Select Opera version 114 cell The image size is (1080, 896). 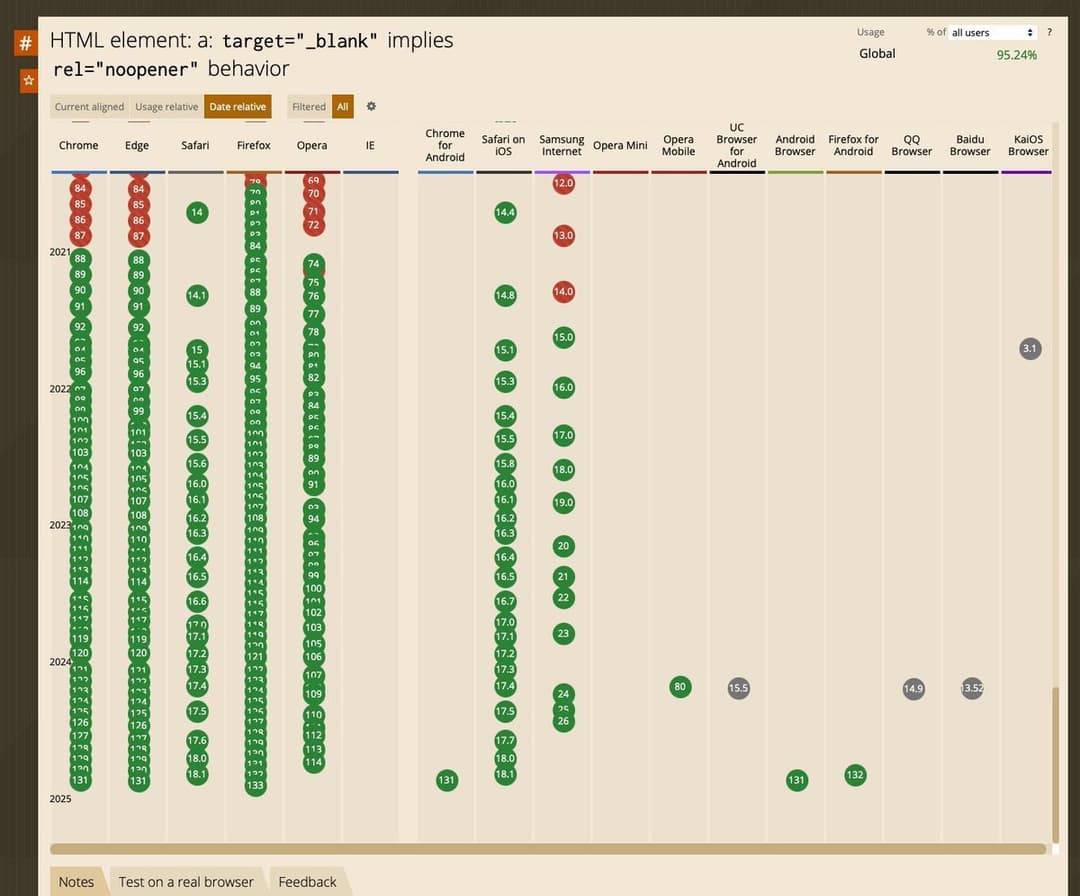(x=313, y=762)
